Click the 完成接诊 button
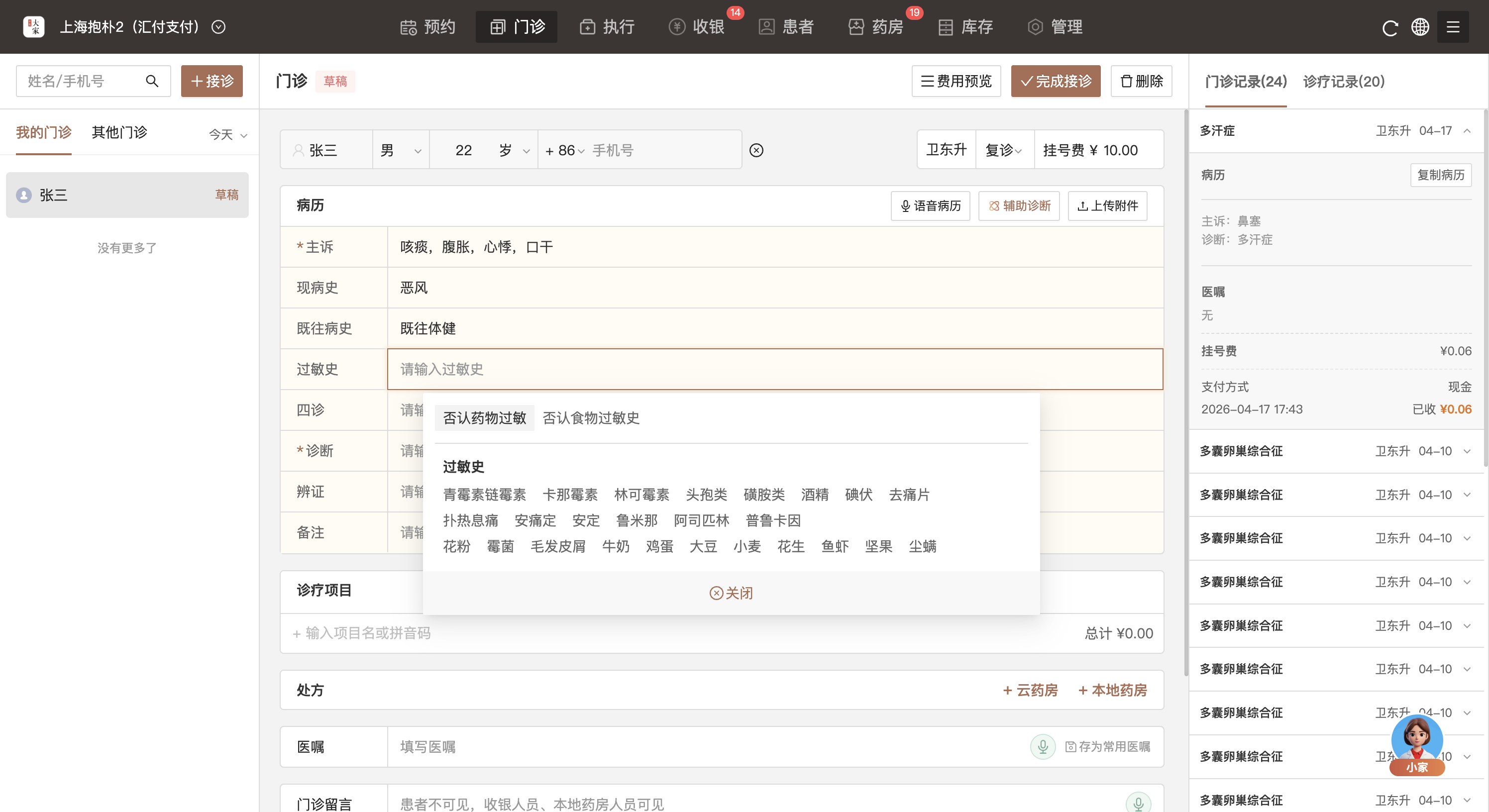Viewport: 1489px width, 812px height. tap(1056, 81)
